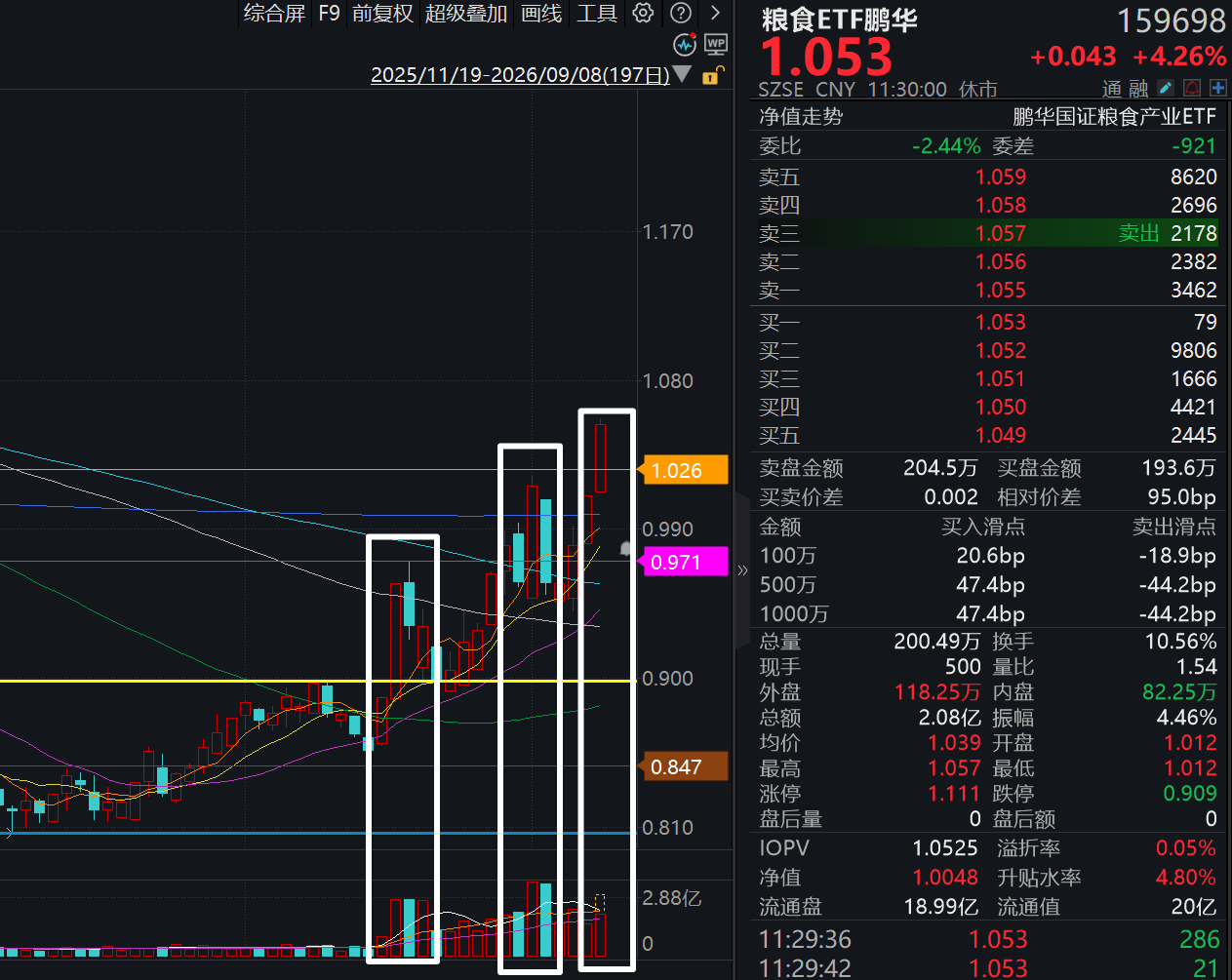Select the 画线 drawing menu

pos(541,13)
